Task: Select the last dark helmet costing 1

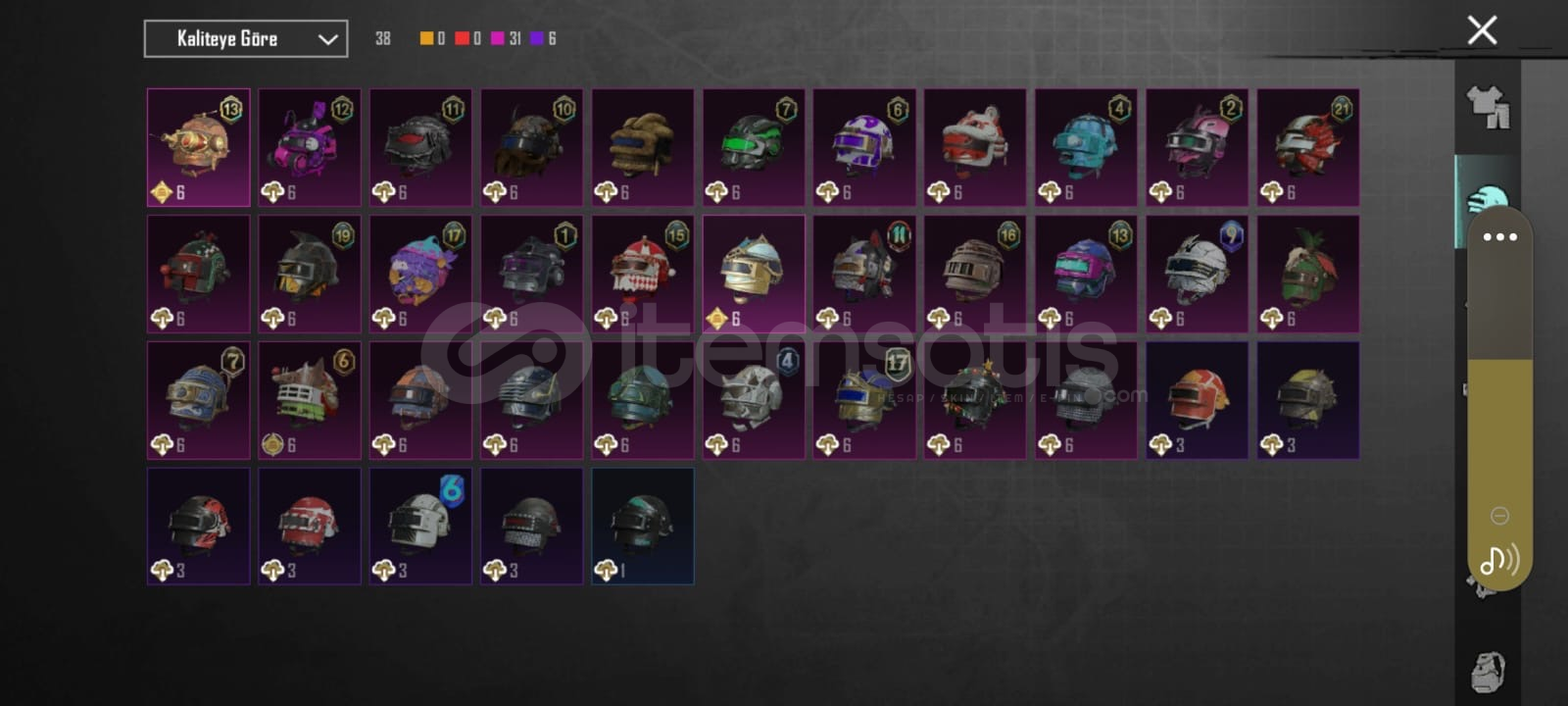Action: (643, 527)
